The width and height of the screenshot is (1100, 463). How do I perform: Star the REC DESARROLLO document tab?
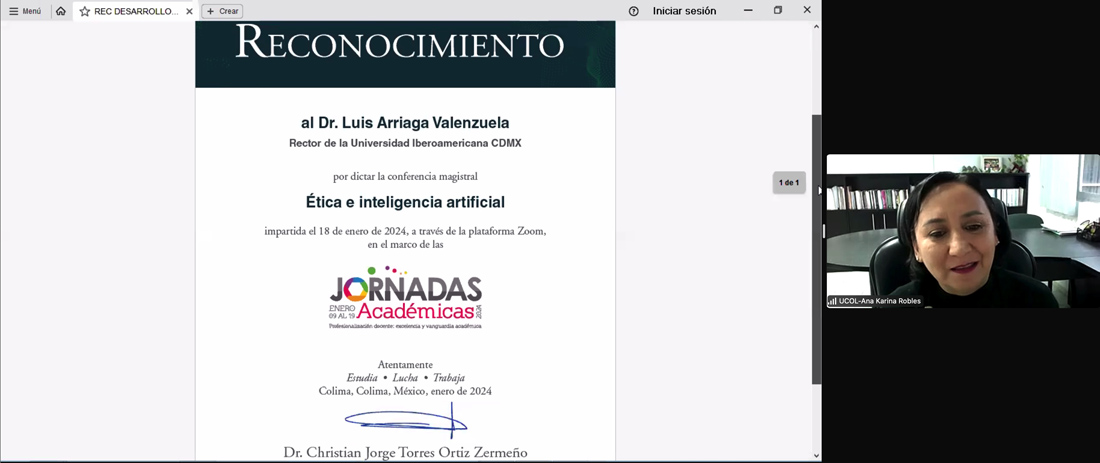point(85,11)
